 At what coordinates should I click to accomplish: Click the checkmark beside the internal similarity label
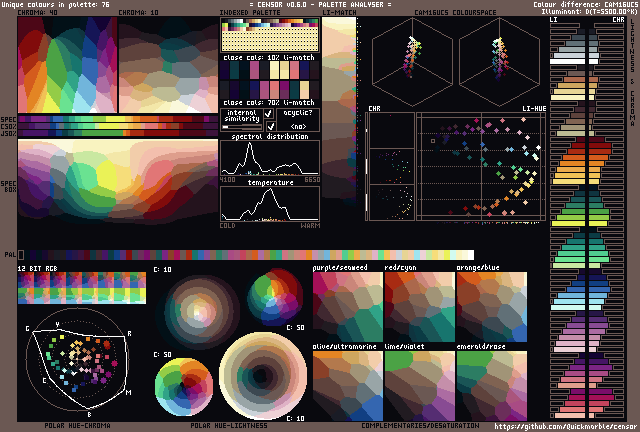(269, 114)
